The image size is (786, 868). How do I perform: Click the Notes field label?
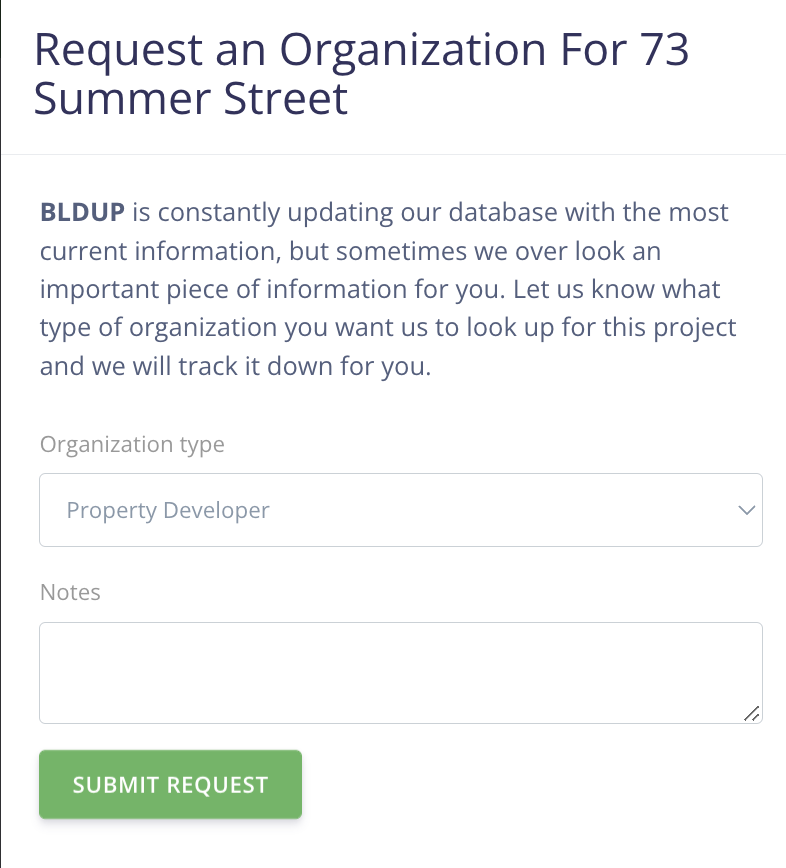pos(70,592)
